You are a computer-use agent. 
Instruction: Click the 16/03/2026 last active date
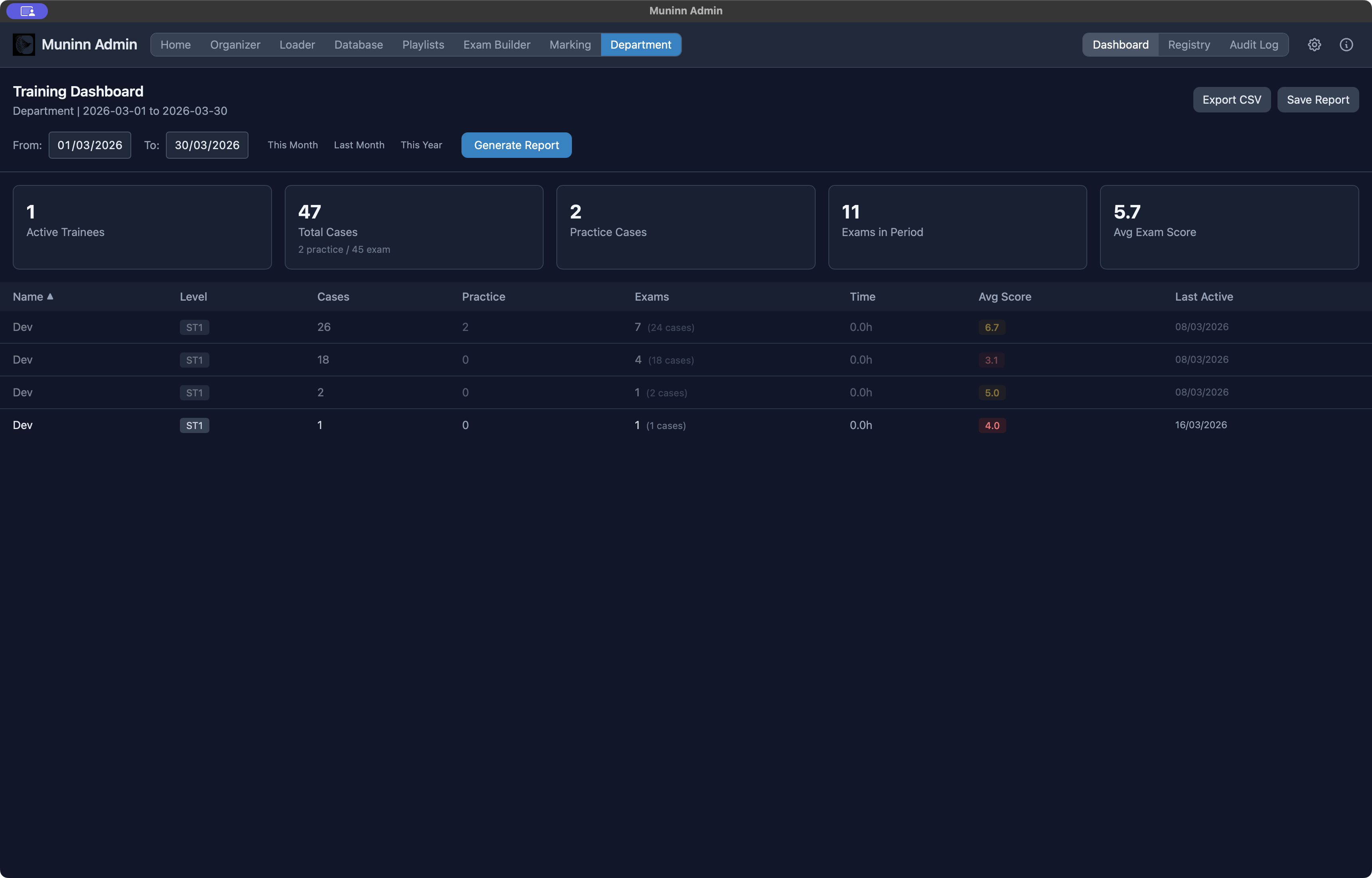1201,425
